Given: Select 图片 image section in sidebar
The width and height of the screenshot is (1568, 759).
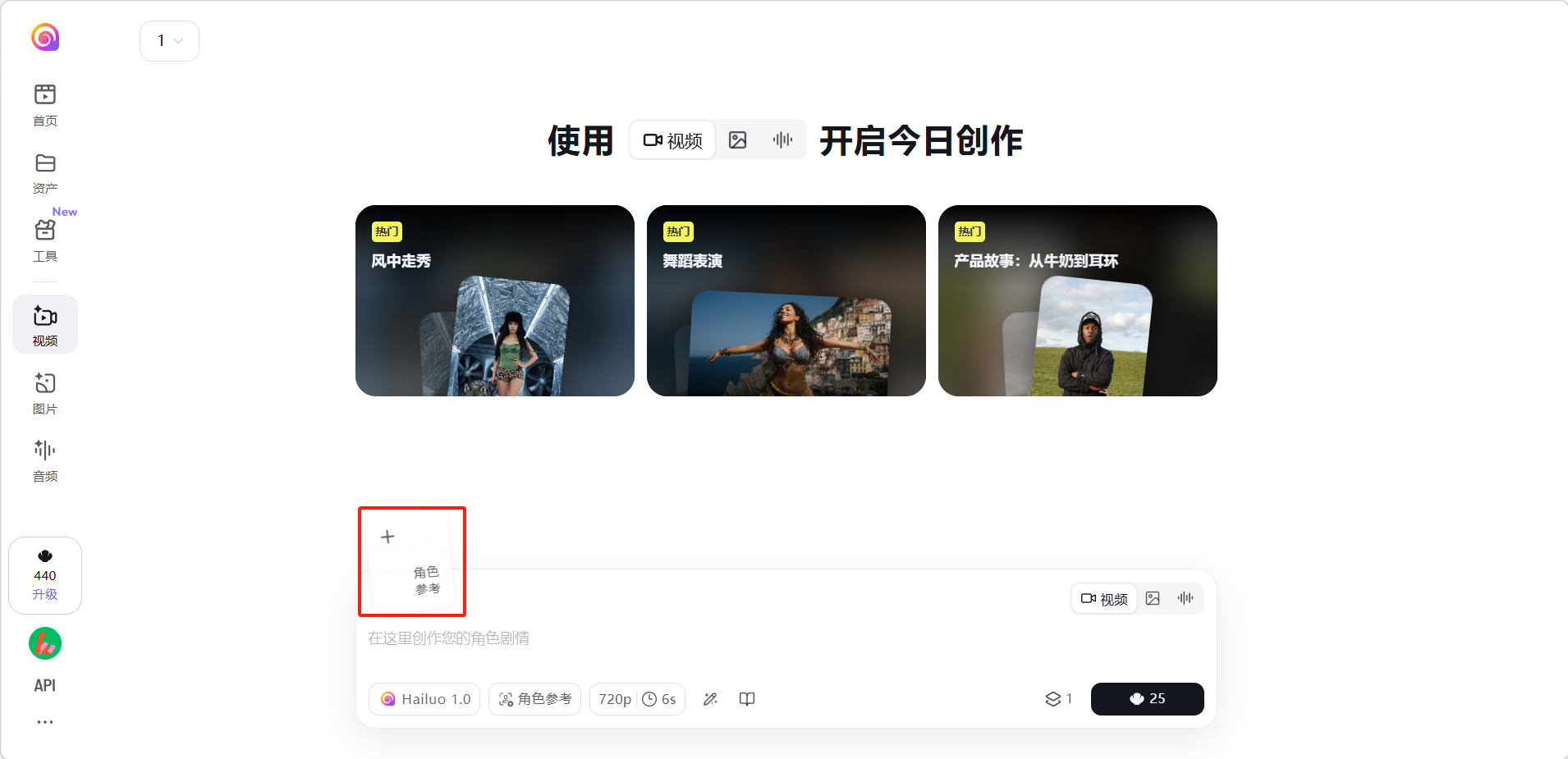Looking at the screenshot, I should [45, 394].
